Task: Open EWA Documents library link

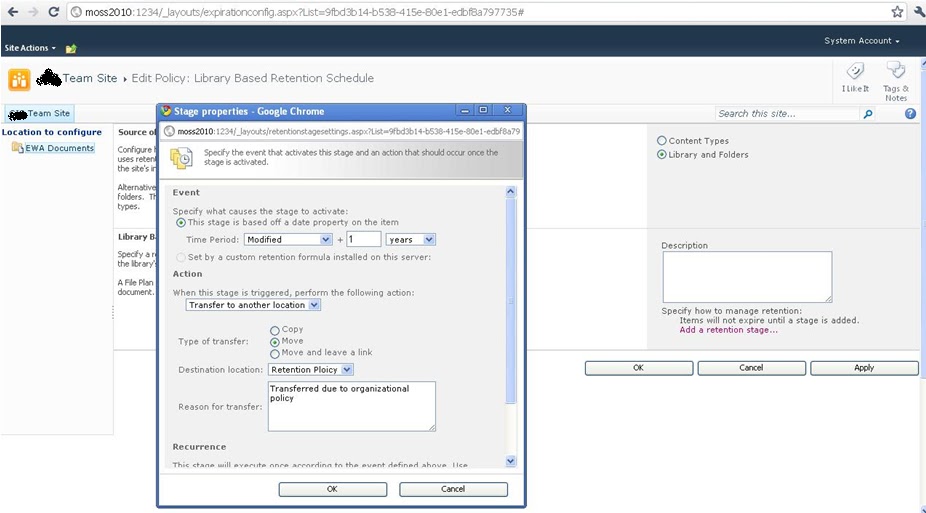Action: [59, 148]
